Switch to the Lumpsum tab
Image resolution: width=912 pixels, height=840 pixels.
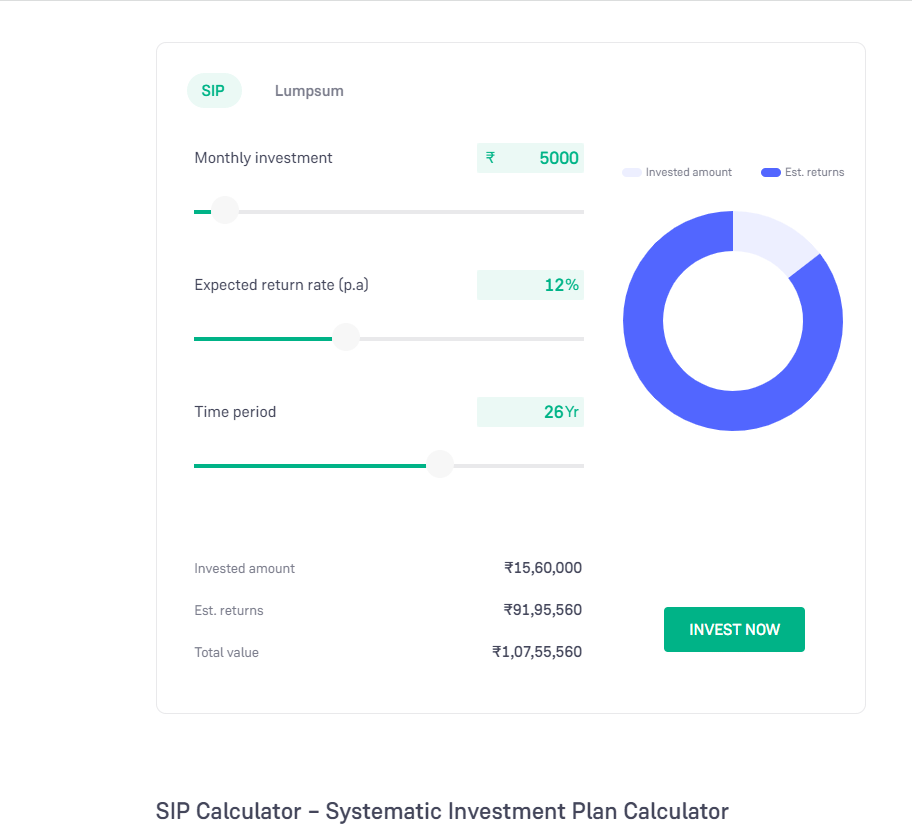pos(309,91)
